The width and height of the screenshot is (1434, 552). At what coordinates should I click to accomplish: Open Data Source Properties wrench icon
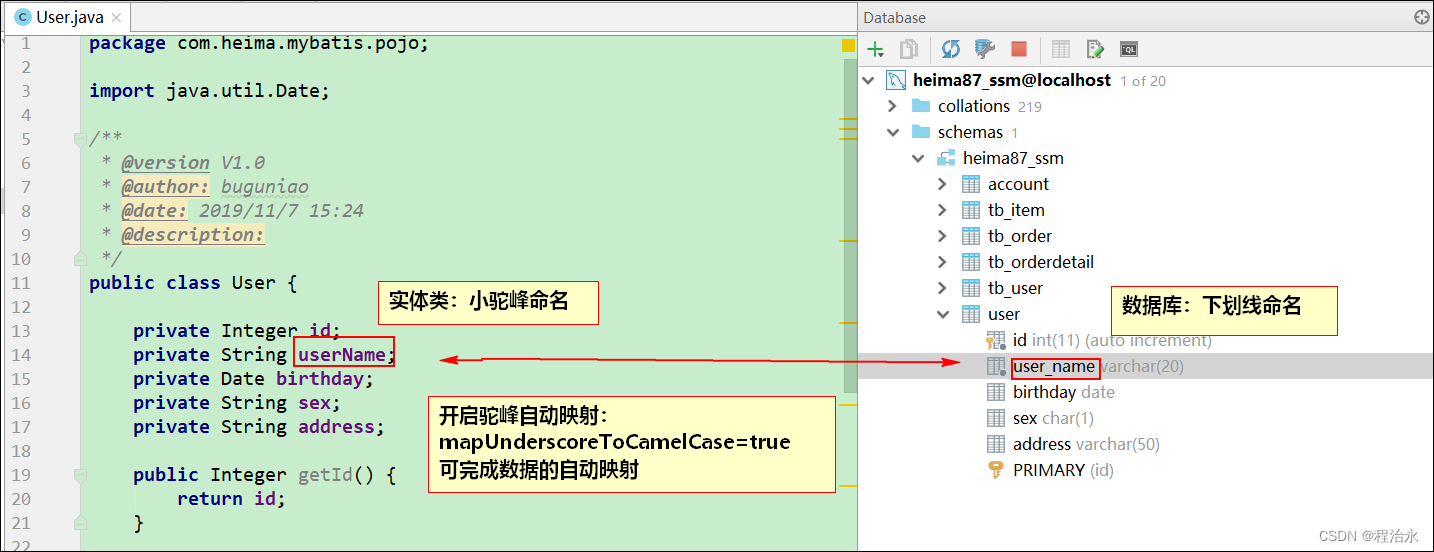(985, 49)
